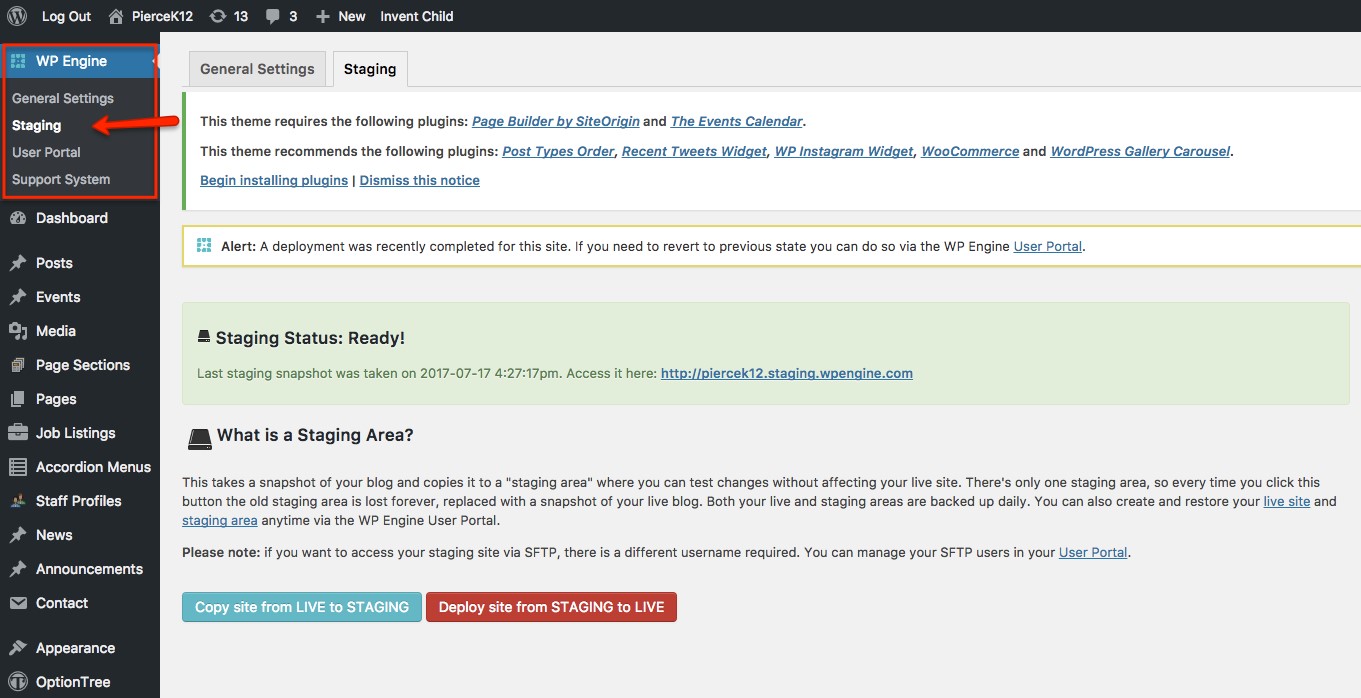Click the envelope icon for Contact
Screen dimensions: 1361x698
pos(18,603)
